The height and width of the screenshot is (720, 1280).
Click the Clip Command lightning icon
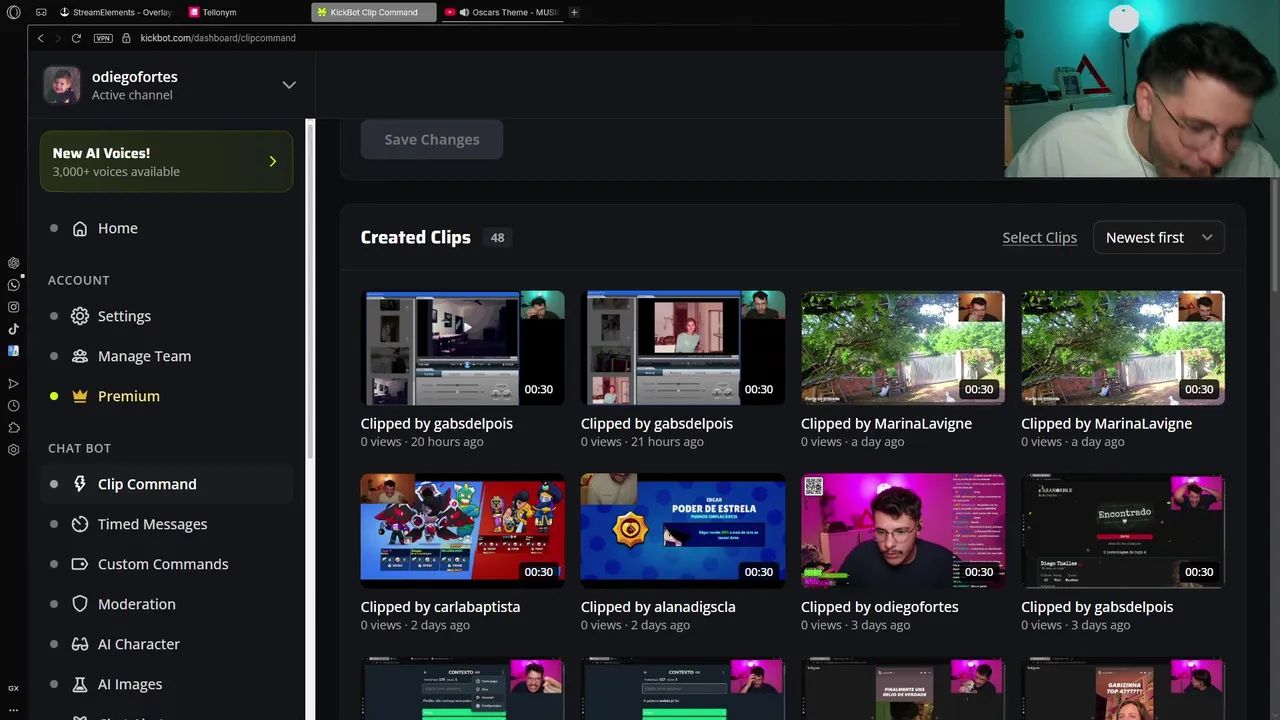click(x=80, y=484)
